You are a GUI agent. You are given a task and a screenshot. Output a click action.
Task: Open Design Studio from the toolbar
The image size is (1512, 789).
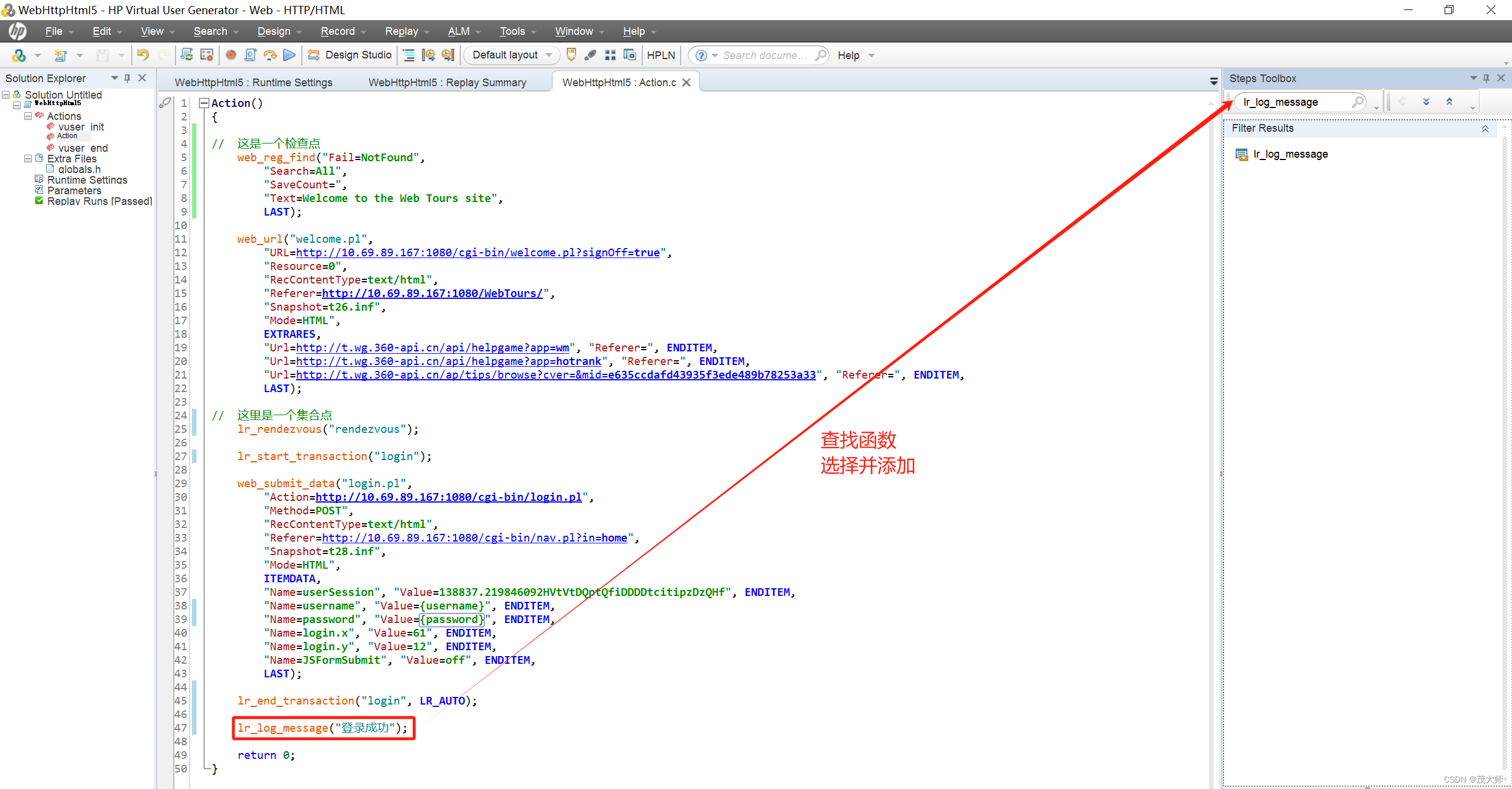[x=350, y=55]
